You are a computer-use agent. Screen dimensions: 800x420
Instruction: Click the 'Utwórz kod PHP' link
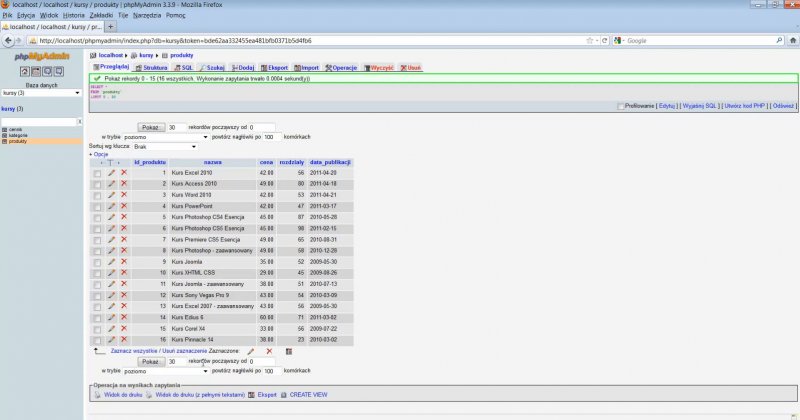741,105
